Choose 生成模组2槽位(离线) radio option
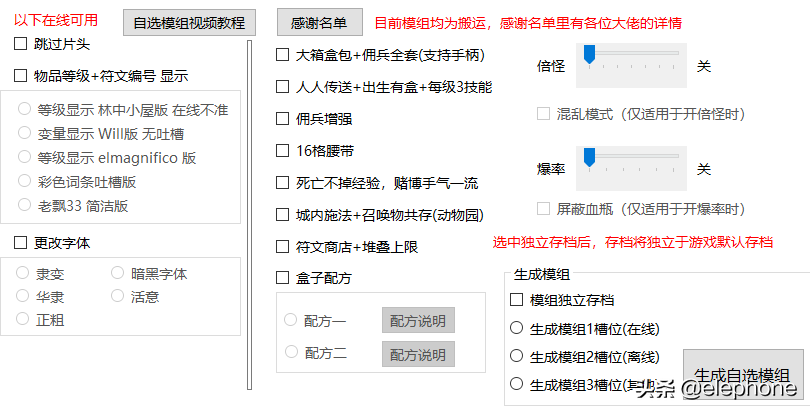Image resolution: width=810 pixels, height=412 pixels. coord(517,356)
